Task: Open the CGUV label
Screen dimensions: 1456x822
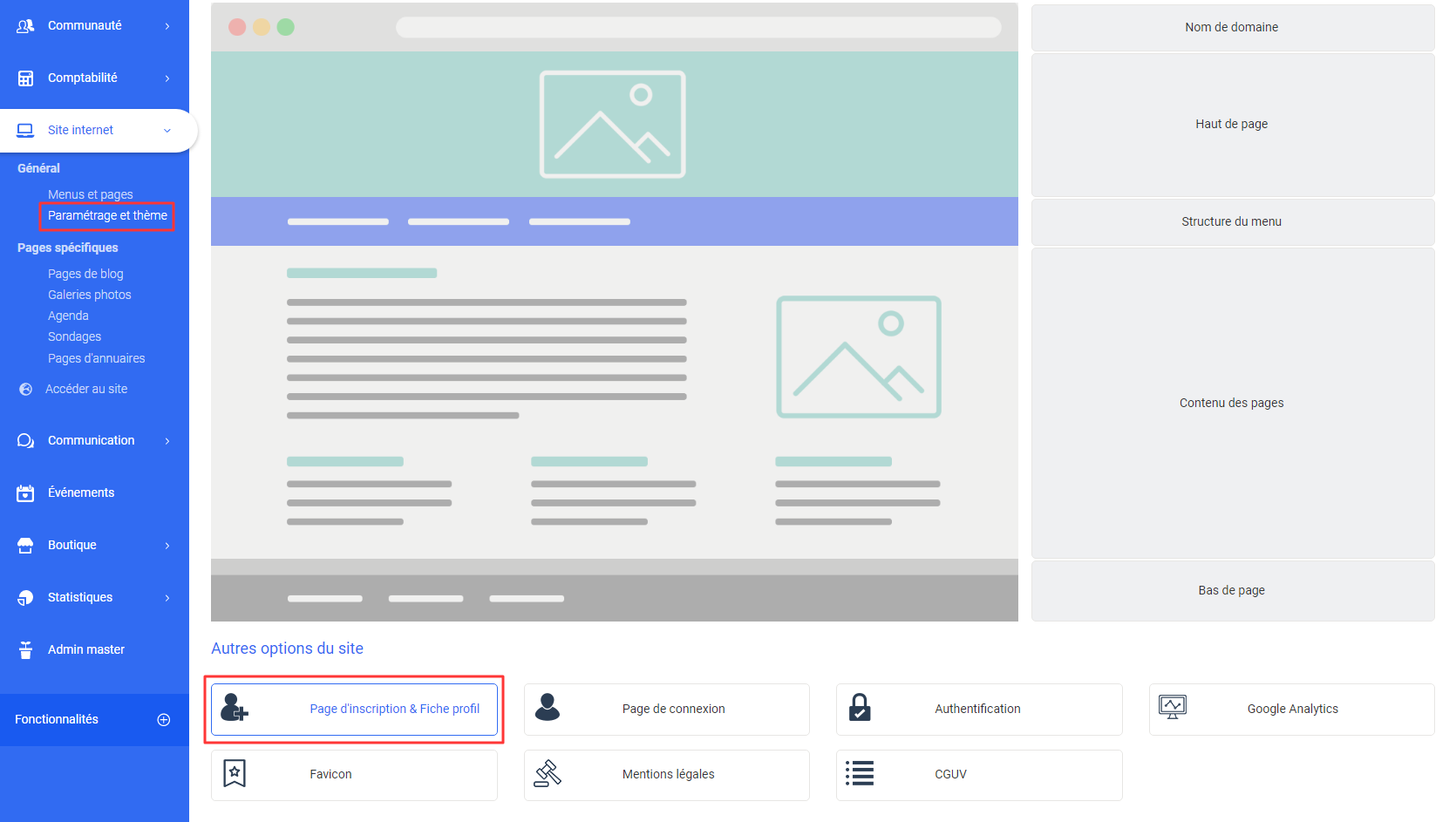Action: pyautogui.click(x=951, y=774)
